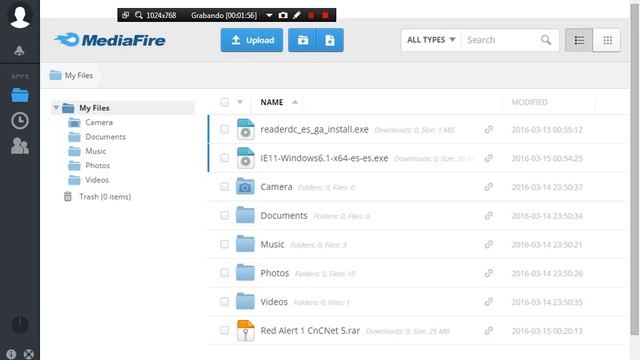This screenshot has height=360, width=640.
Task: Select Music in the folder tree
Action: coord(96,151)
